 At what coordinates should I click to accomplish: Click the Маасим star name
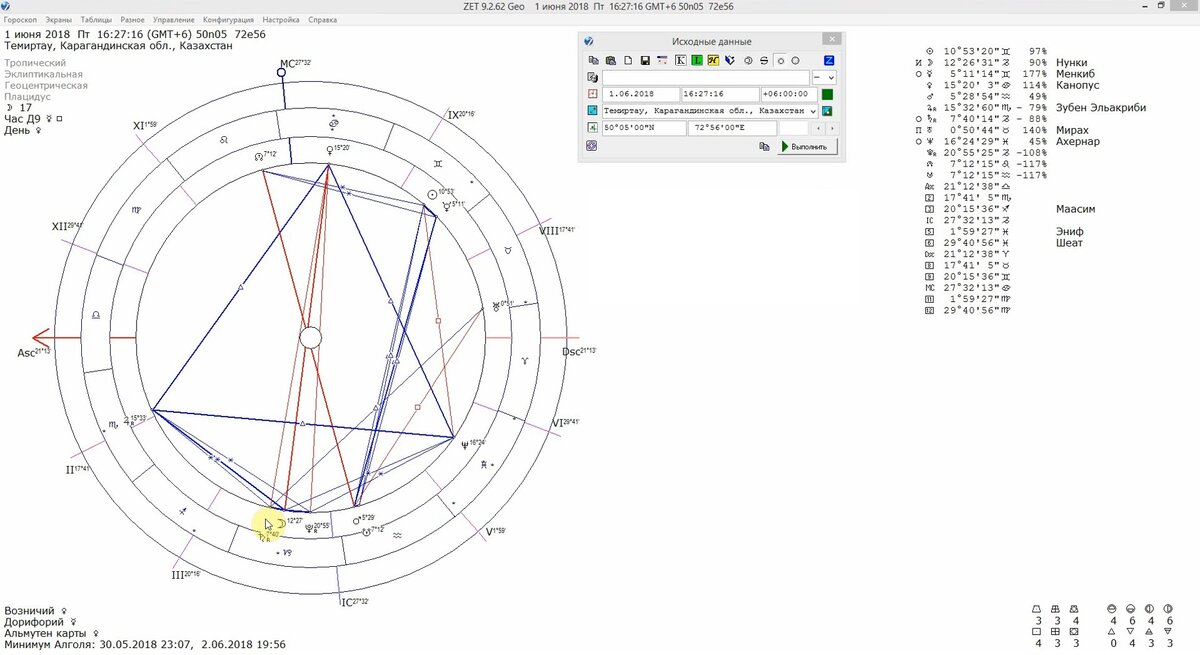pos(1075,209)
